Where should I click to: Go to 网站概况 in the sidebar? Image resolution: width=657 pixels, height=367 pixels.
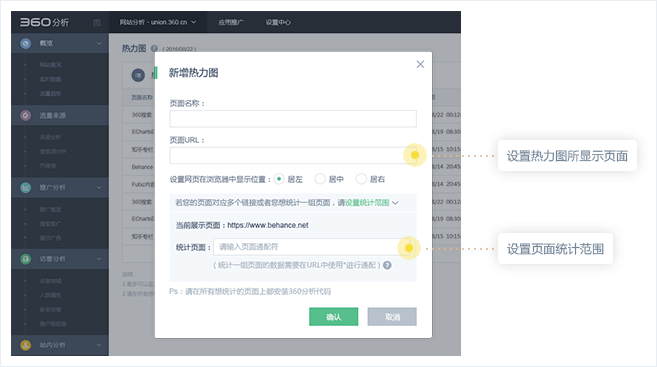pos(50,65)
